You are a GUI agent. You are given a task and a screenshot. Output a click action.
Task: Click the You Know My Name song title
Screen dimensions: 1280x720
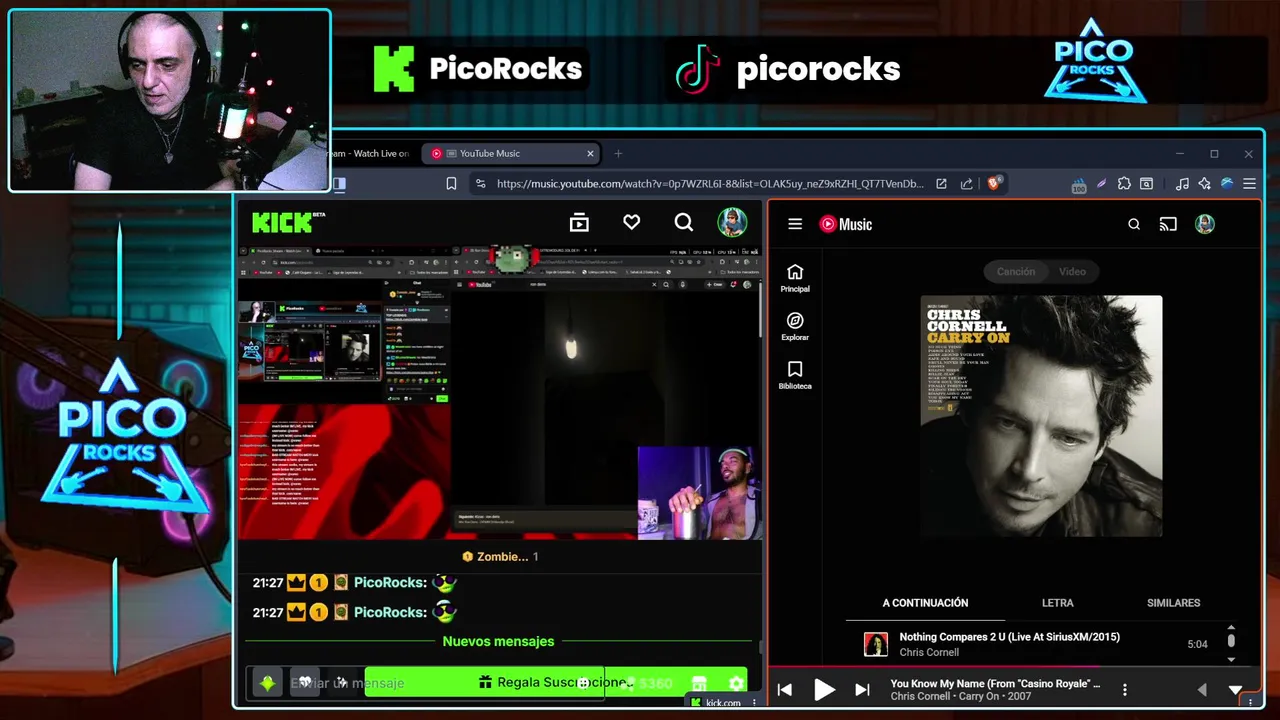[x=995, y=683]
